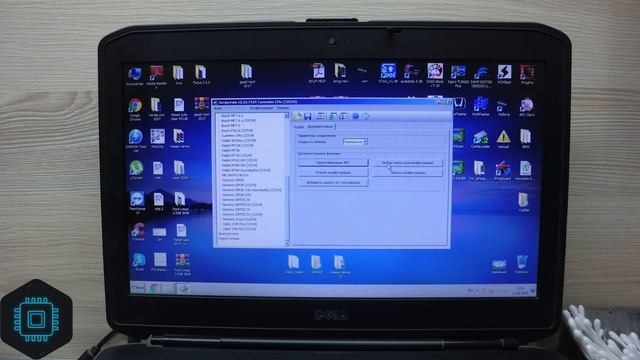Select Valeo J34P PSA [CECM] entry
The height and width of the screenshot is (360, 640).
239,224
